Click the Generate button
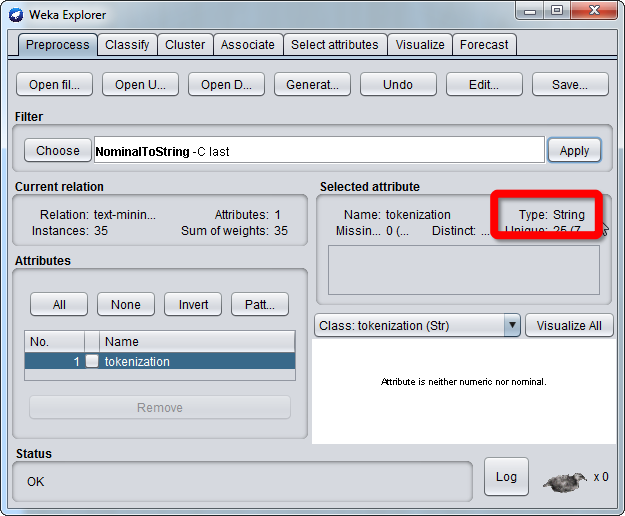 (x=312, y=84)
